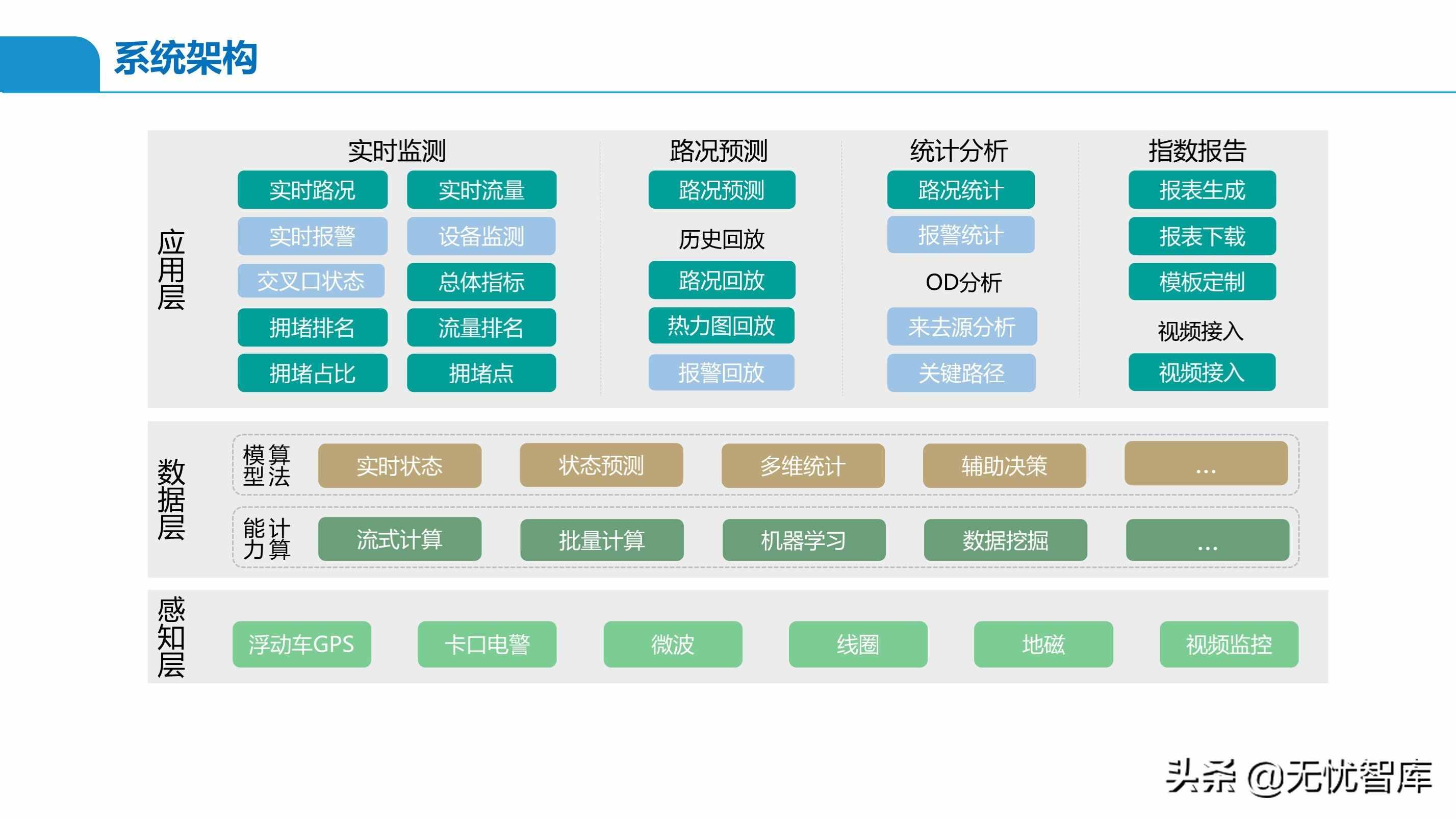
Task: Click the tan ellipsis box in 模型算法 row
Action: pyautogui.click(x=1206, y=463)
